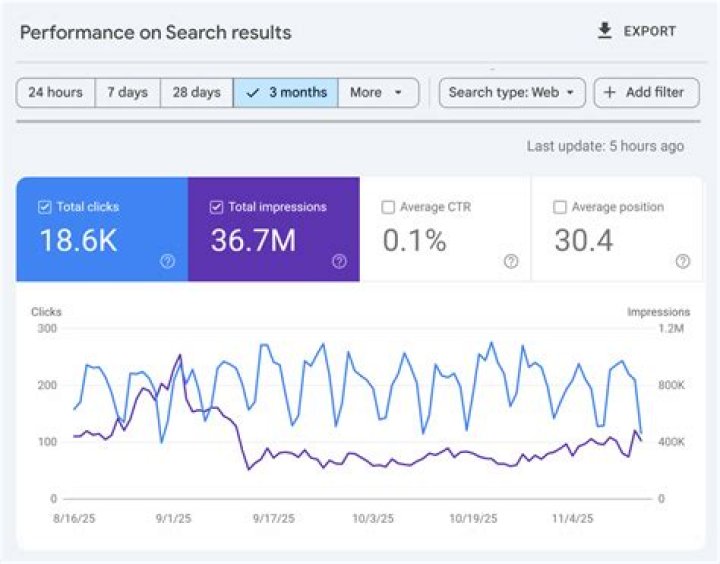The width and height of the screenshot is (720, 564).
Task: Uncheck the Total impressions checkbox
Action: point(216,207)
